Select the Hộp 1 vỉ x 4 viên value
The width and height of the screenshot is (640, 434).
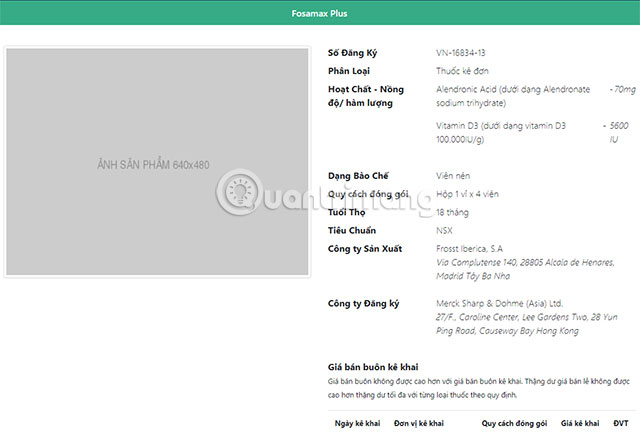467,194
